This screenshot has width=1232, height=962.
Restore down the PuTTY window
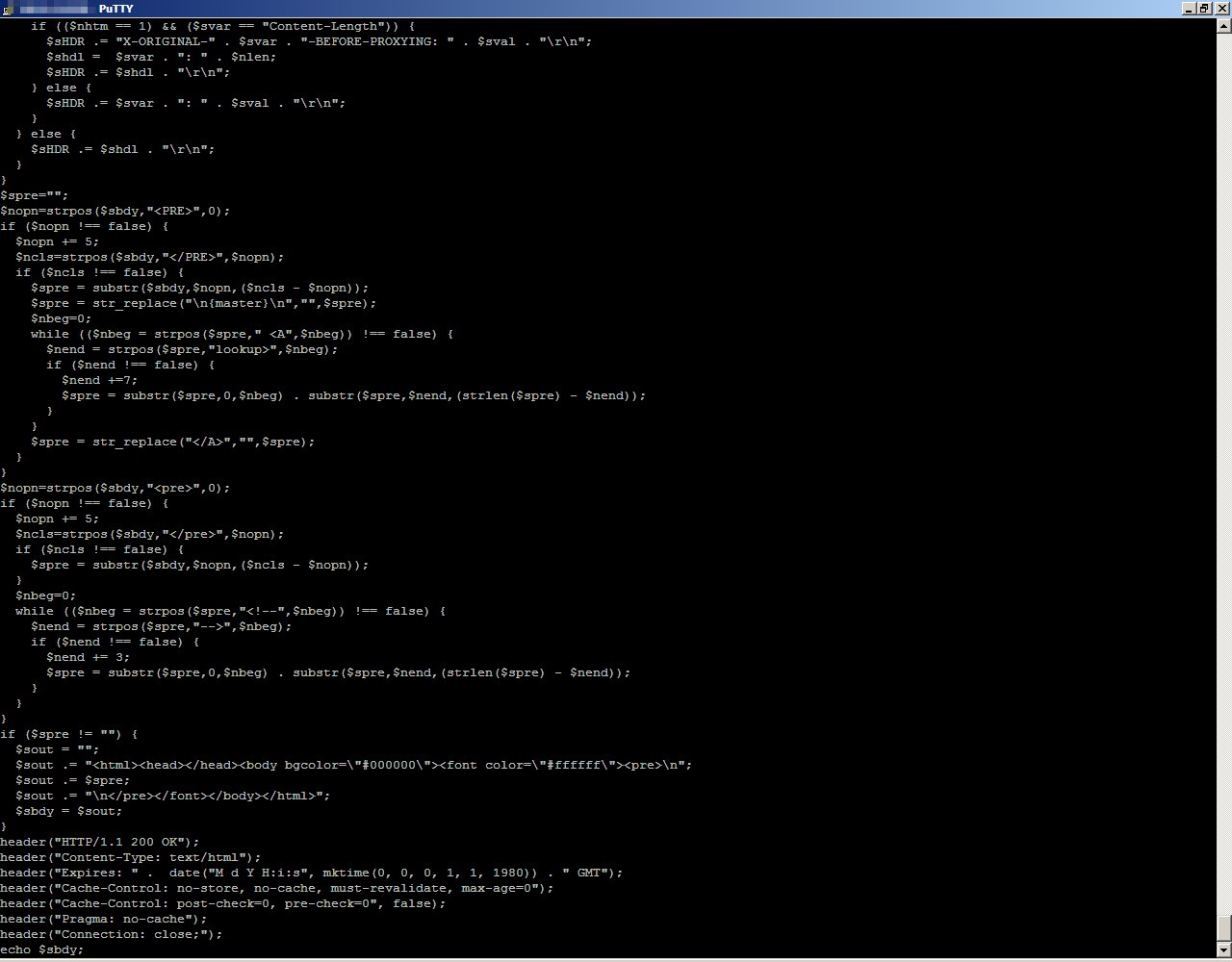[x=1204, y=9]
